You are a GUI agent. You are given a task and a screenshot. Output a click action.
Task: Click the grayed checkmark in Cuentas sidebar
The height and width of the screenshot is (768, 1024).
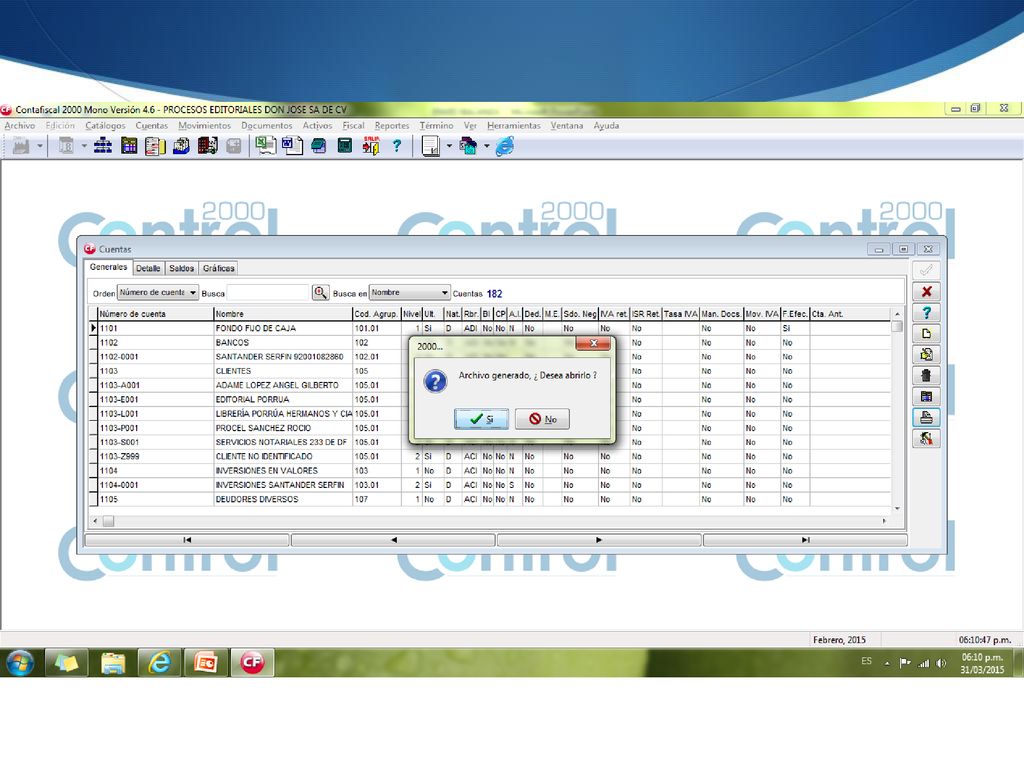tap(926, 270)
